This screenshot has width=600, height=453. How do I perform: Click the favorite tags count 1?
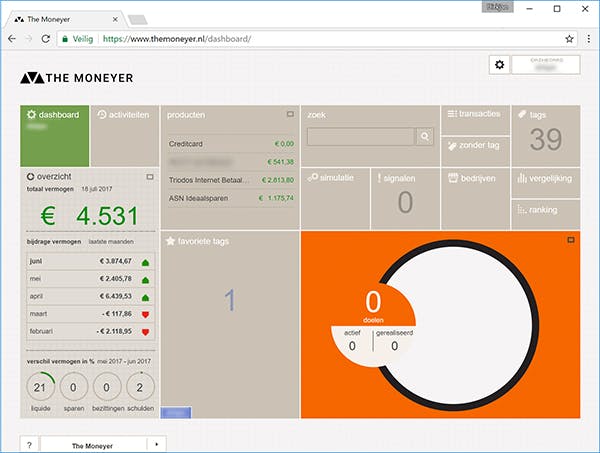pos(230,300)
